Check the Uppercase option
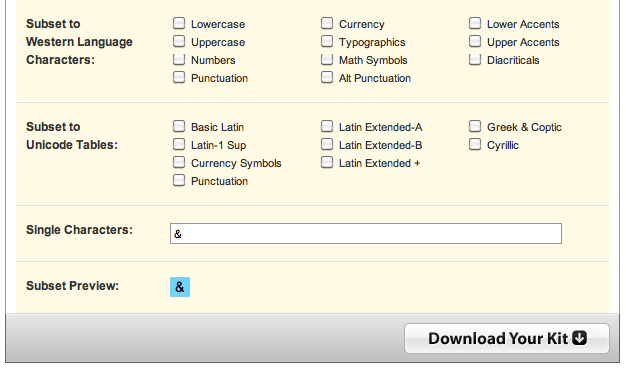This screenshot has height=370, width=626. [179, 41]
